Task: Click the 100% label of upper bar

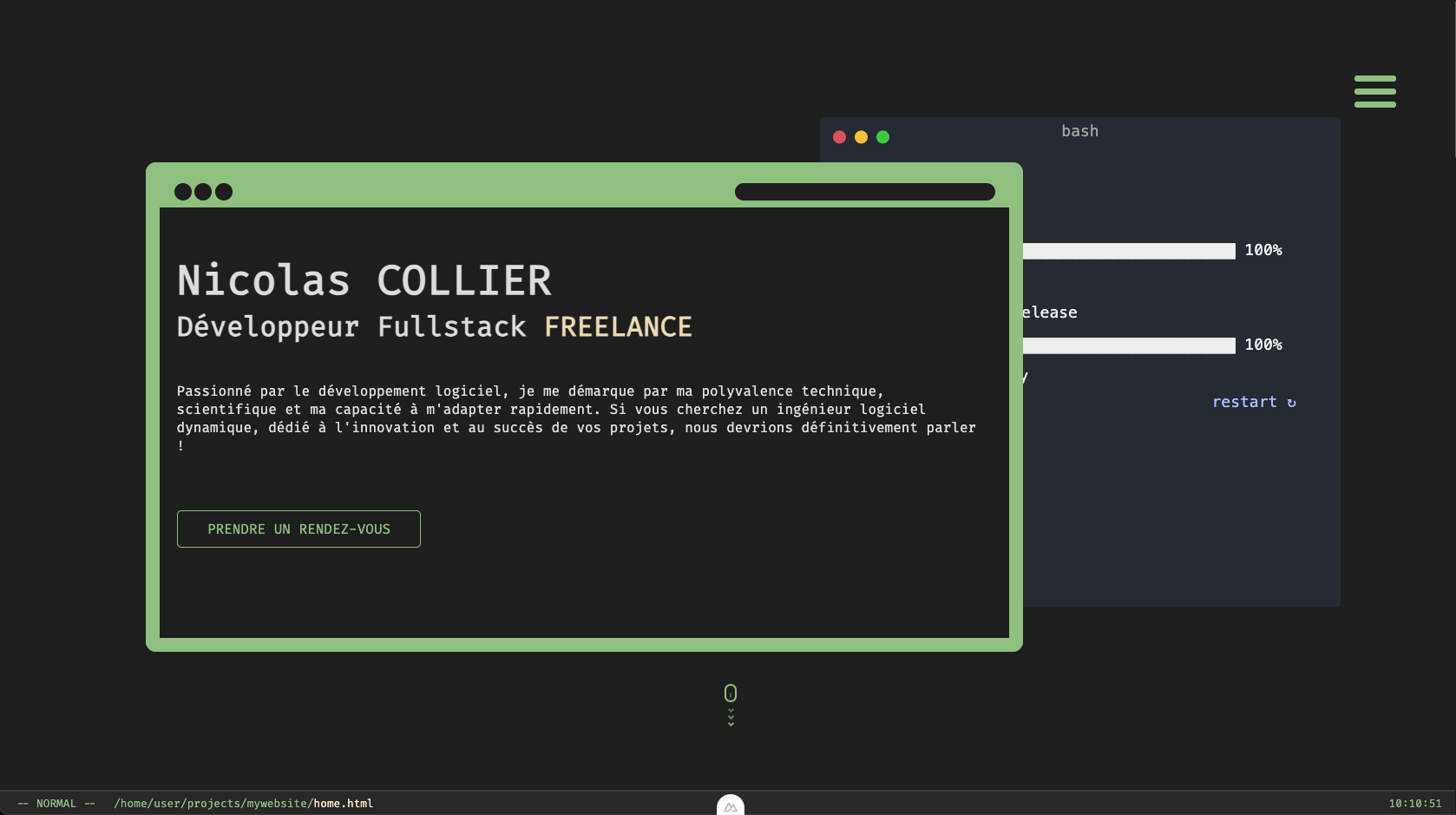Action: click(1263, 250)
